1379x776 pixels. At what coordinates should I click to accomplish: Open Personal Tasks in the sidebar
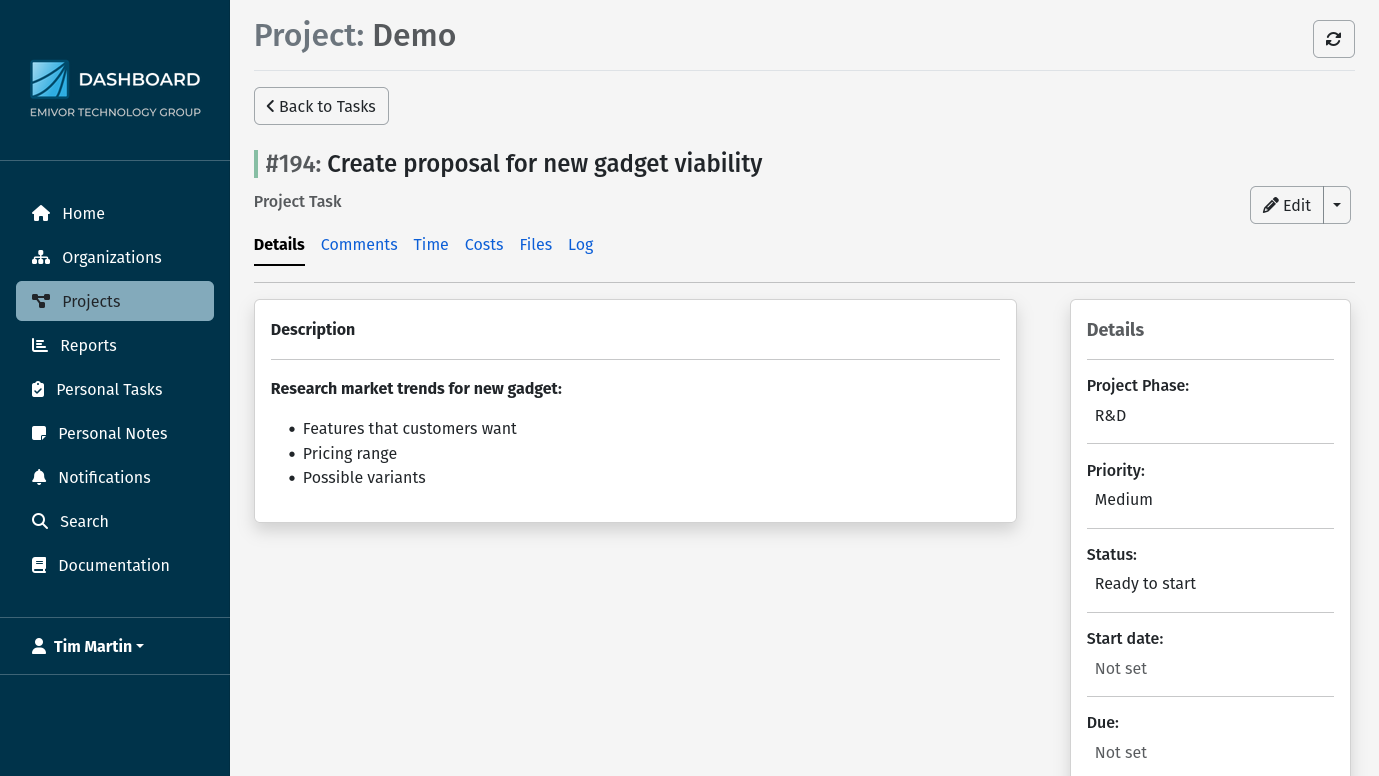tap(115, 389)
